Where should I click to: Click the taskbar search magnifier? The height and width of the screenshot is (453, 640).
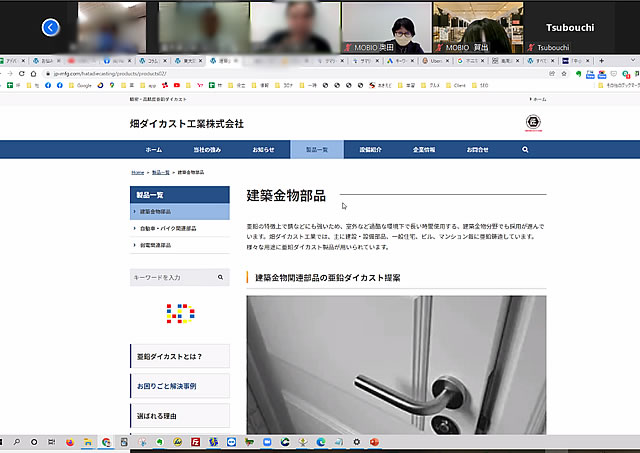click(x=17, y=442)
